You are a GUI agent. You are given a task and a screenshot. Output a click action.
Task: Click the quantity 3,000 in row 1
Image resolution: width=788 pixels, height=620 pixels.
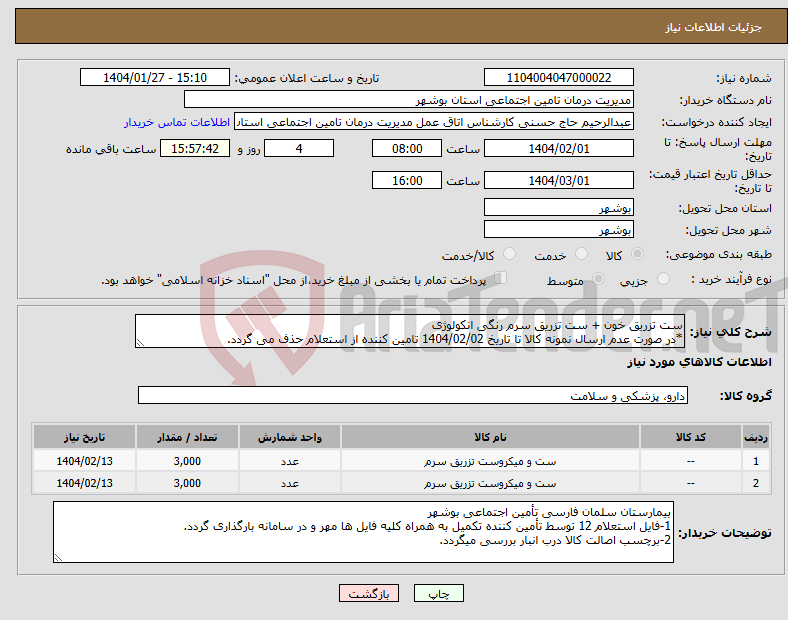click(x=187, y=461)
